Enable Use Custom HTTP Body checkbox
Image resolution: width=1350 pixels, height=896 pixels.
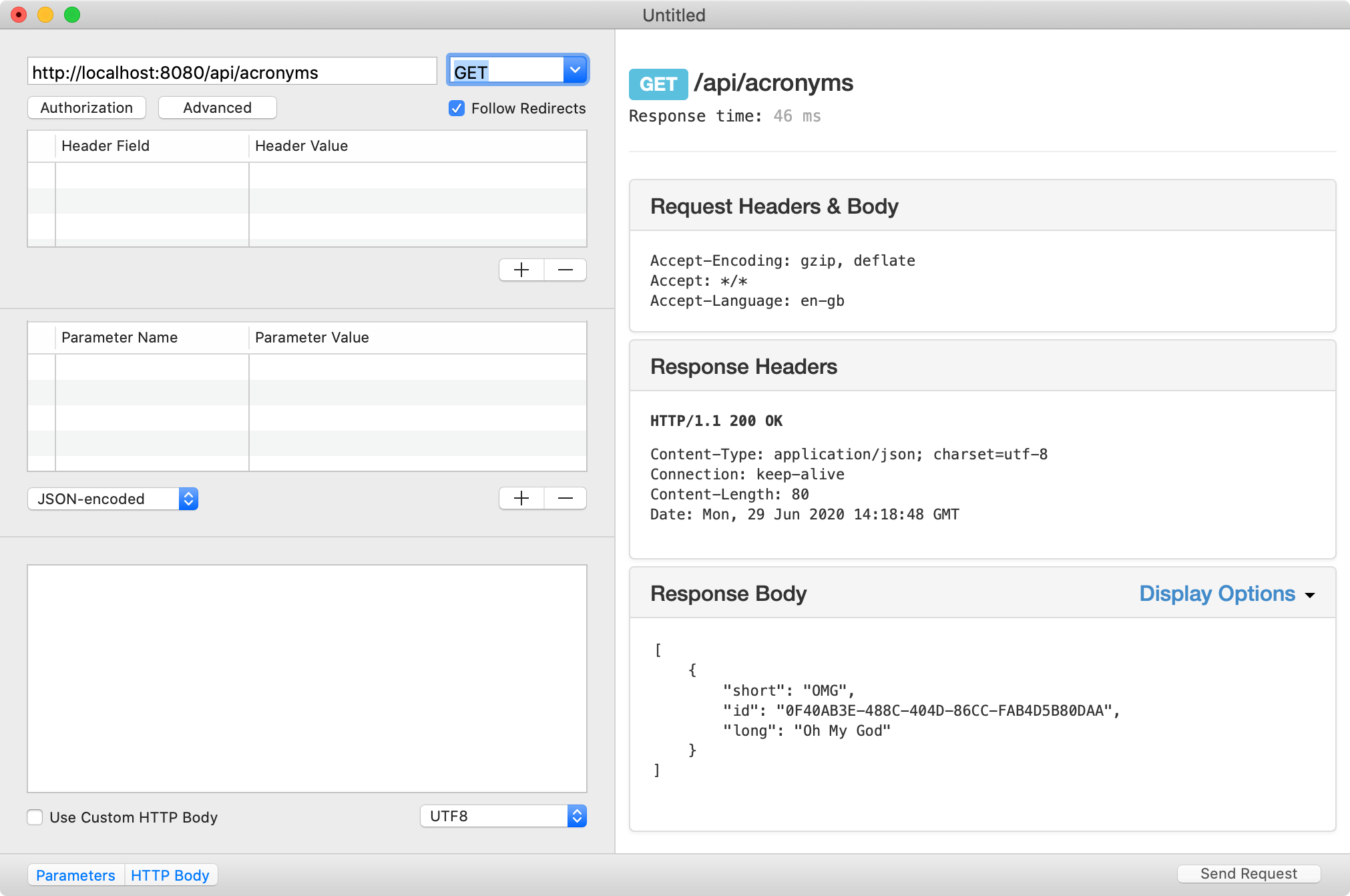click(35, 817)
